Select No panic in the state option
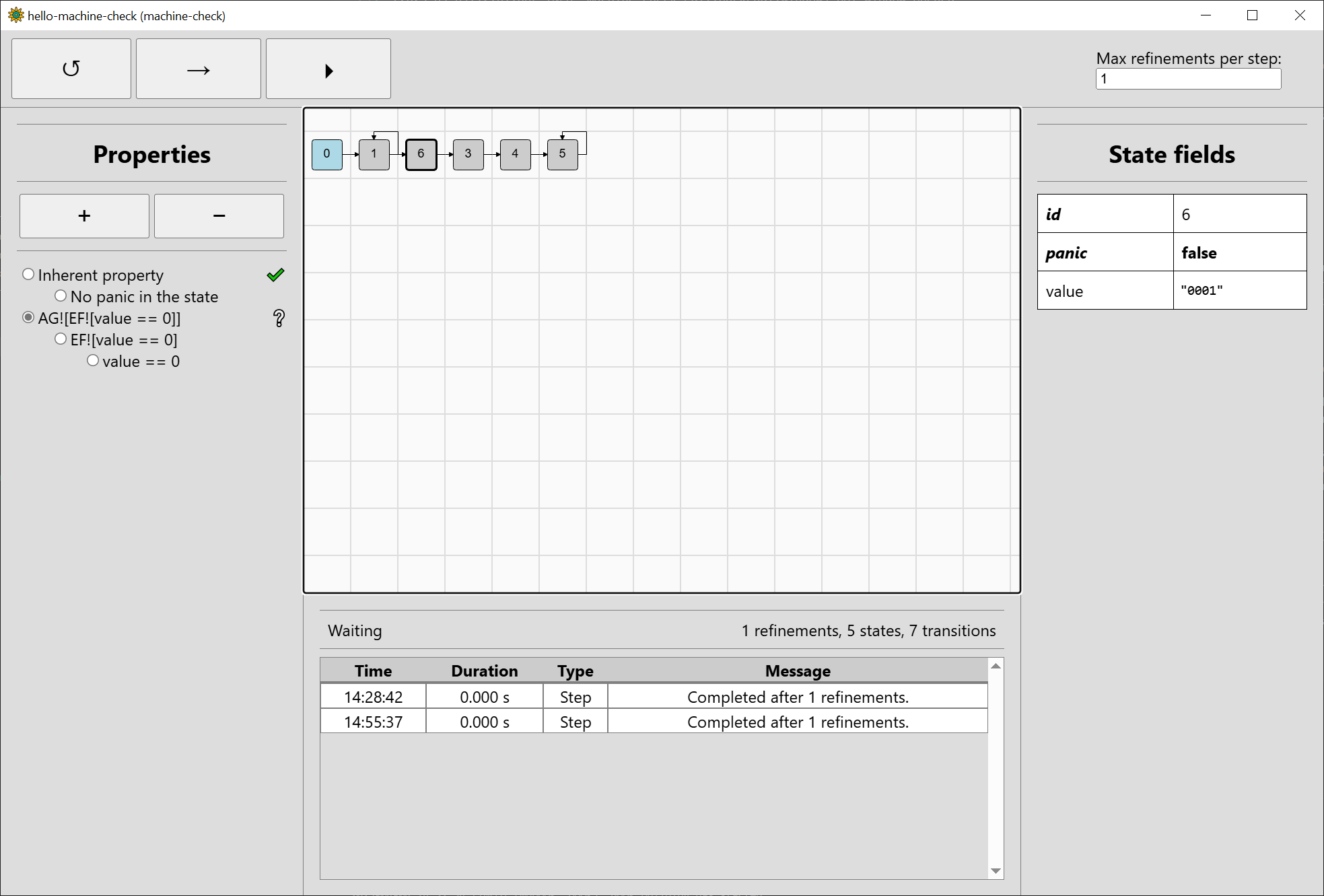 point(61,296)
